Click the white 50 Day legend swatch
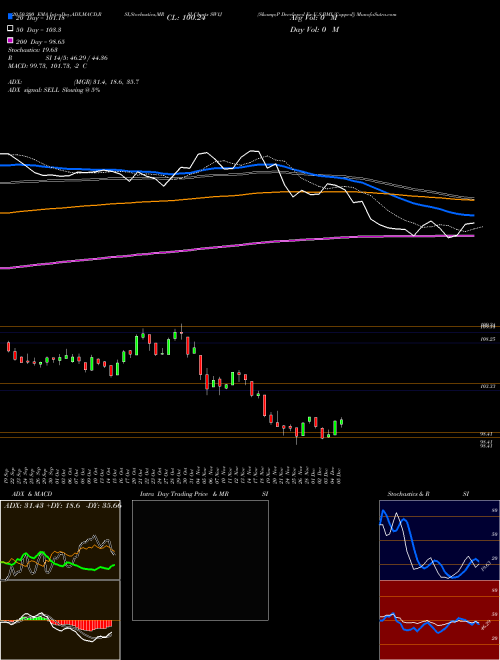 (10, 29)
